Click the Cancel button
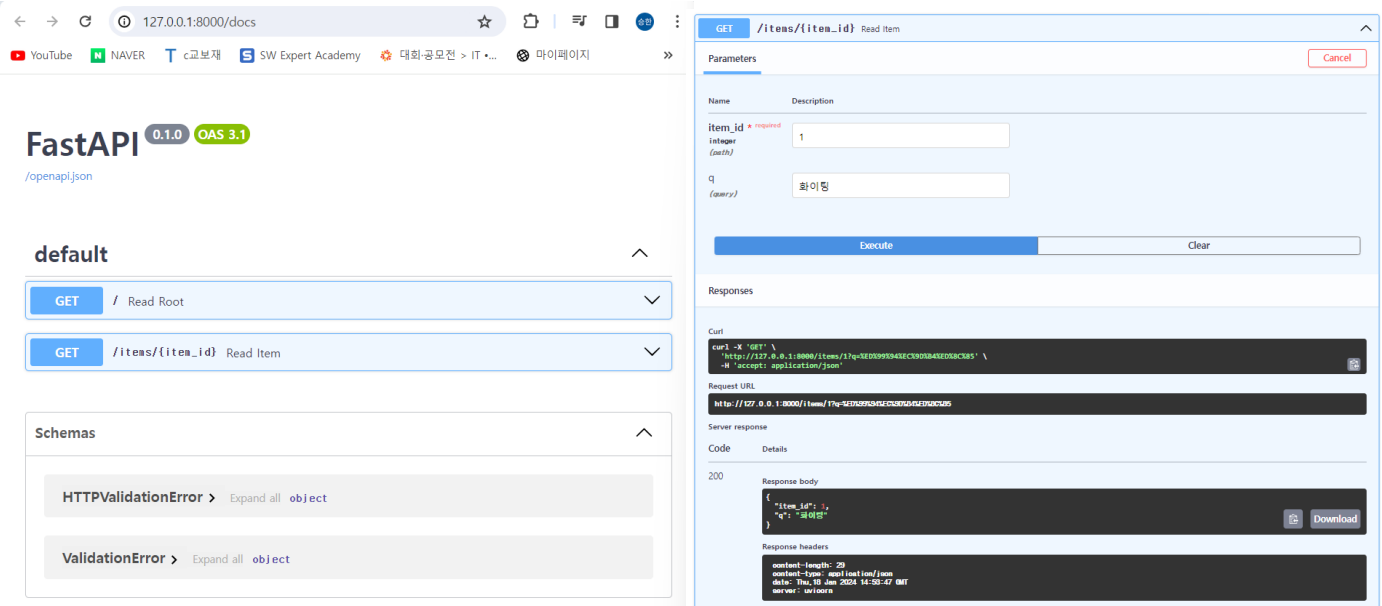1382x606 pixels. click(1337, 58)
